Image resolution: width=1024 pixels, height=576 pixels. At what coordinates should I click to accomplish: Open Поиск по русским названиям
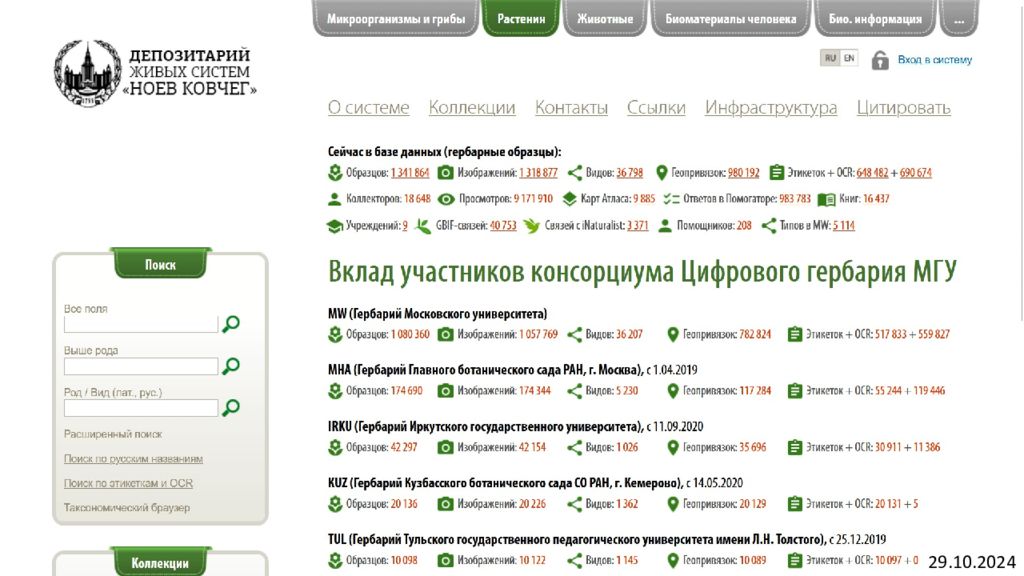[133, 459]
